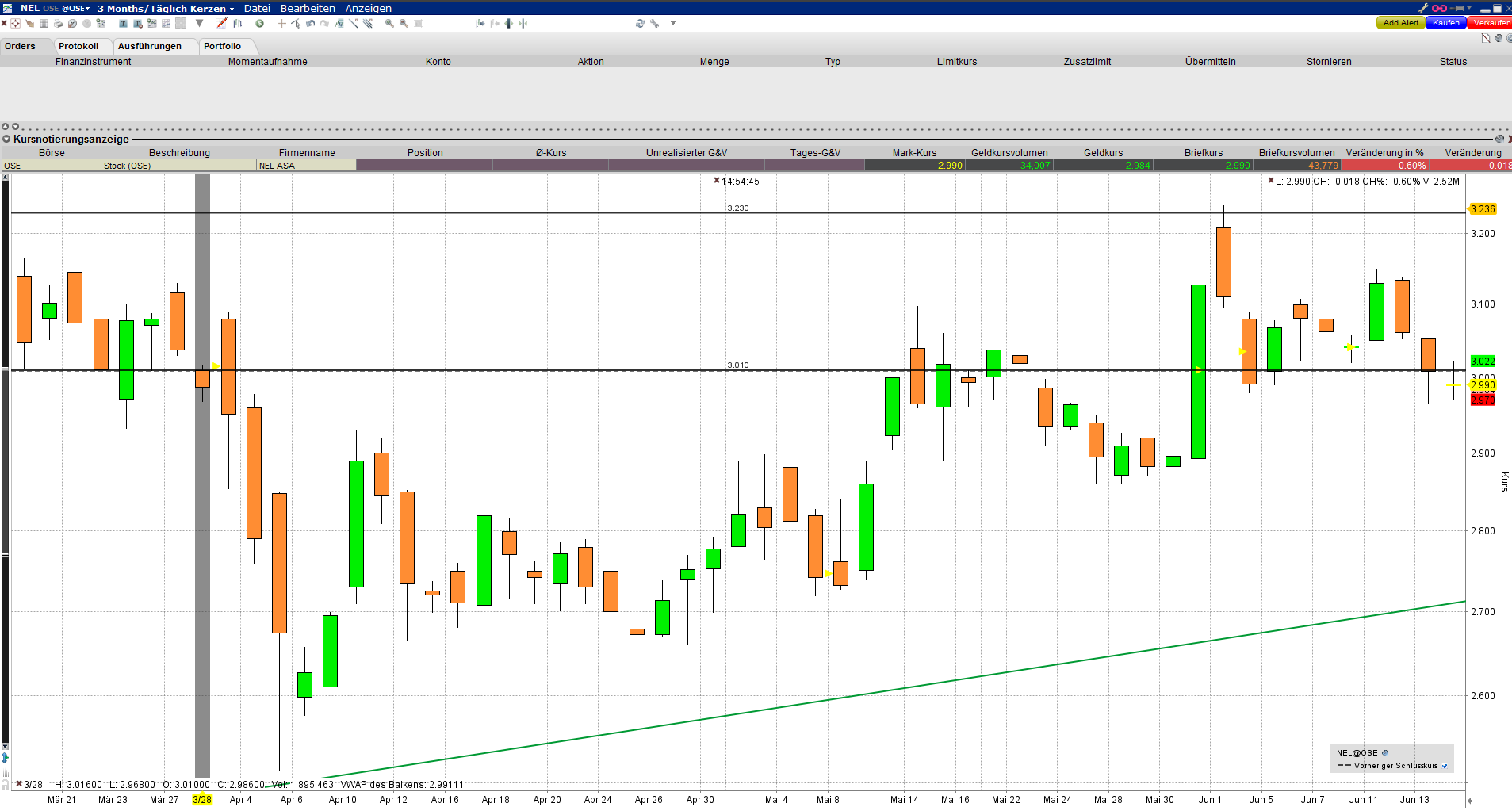1512x811 pixels.
Task: Open the small arrow dropdown after wrench
Action: [x=673, y=23]
